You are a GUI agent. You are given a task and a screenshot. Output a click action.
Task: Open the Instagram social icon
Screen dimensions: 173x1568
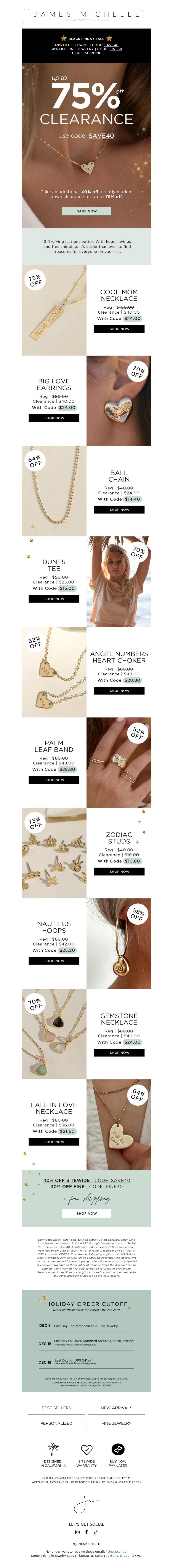pos(77,1532)
